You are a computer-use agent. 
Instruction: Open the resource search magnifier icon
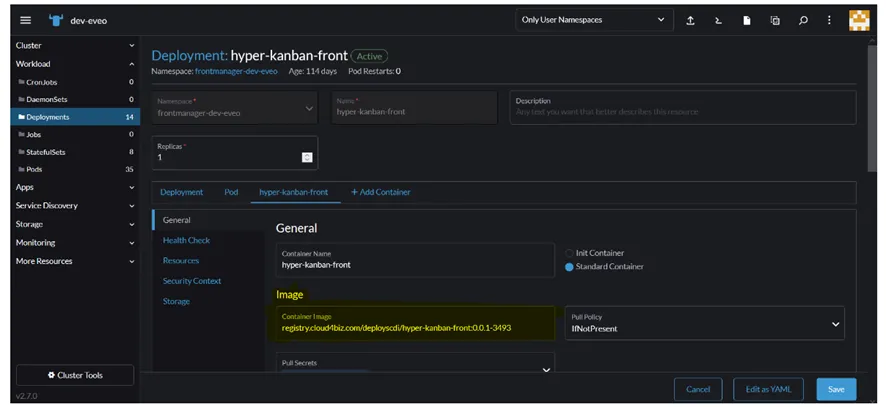pos(803,20)
